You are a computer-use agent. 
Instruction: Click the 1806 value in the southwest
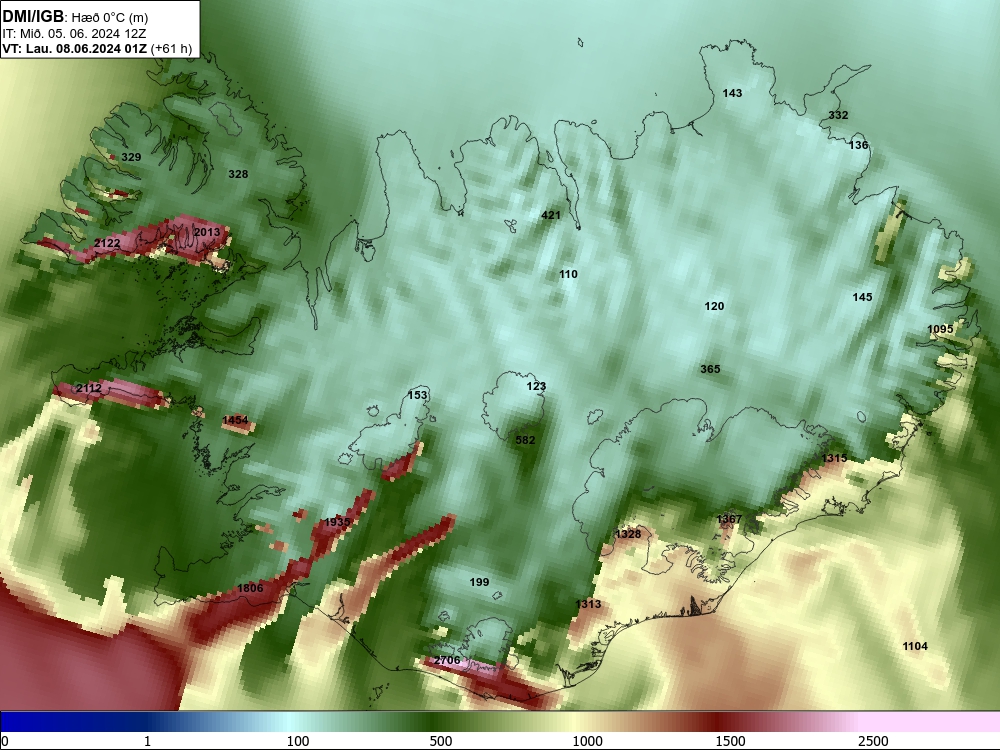tap(250, 588)
